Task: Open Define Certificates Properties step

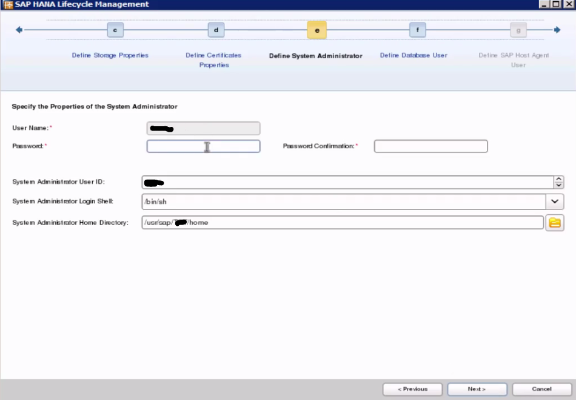Action: (x=213, y=60)
